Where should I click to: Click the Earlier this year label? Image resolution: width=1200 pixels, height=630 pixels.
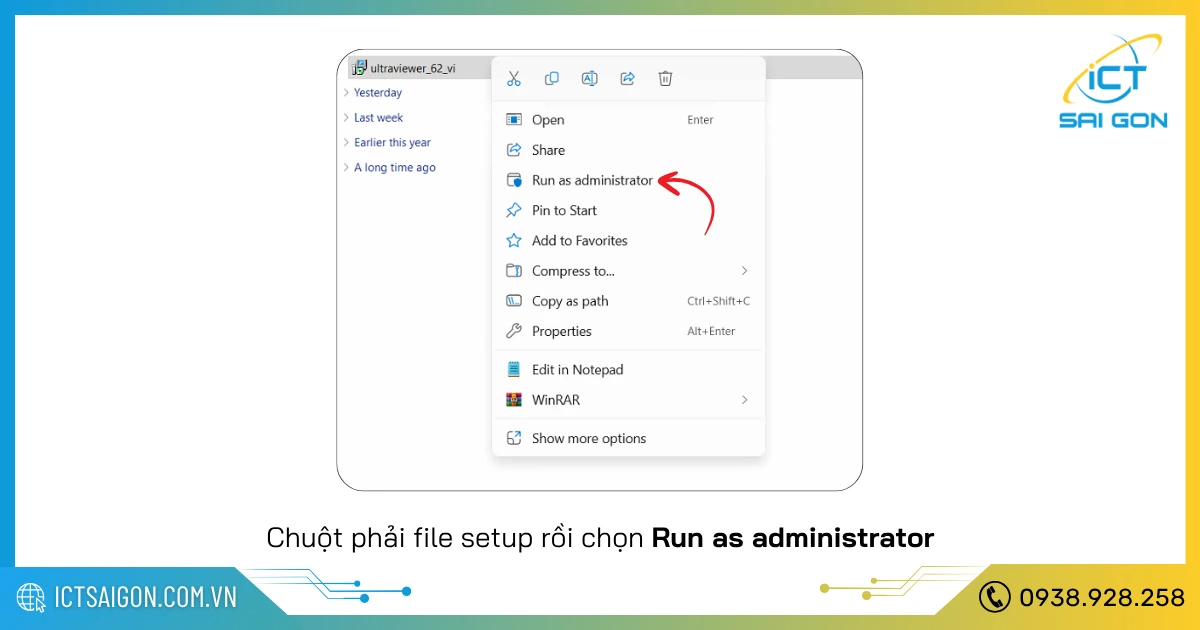[x=393, y=142]
